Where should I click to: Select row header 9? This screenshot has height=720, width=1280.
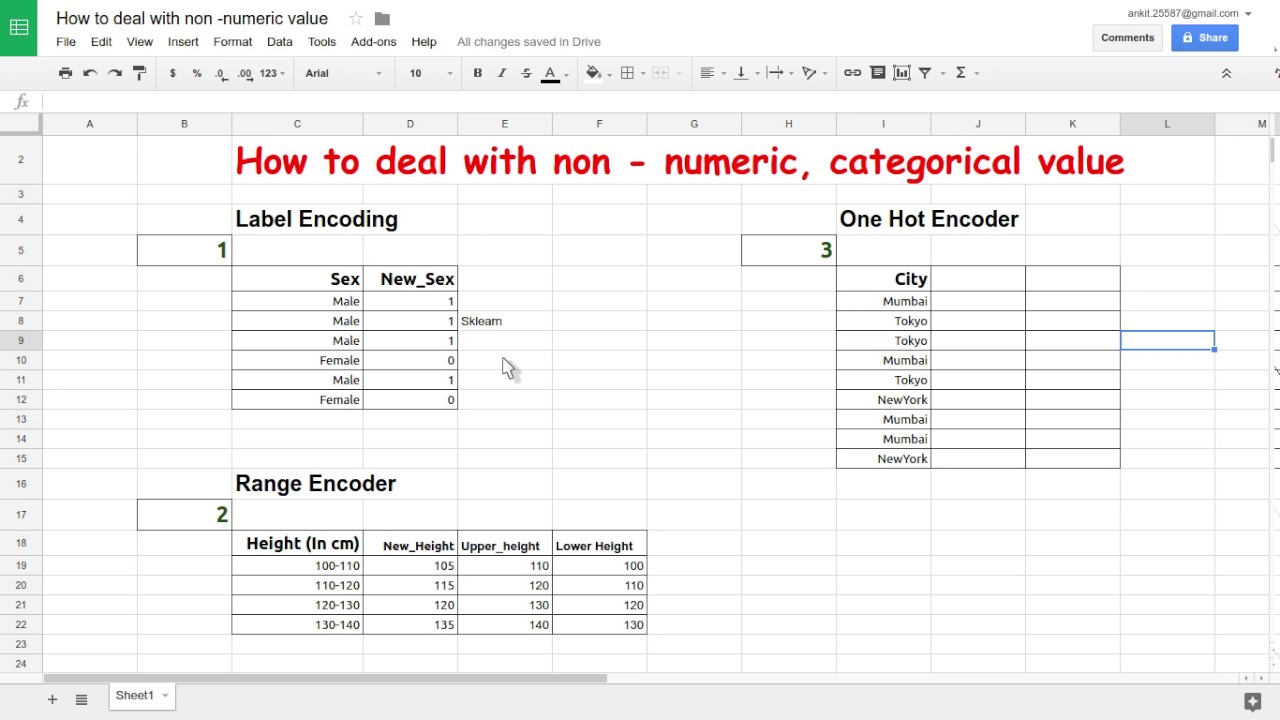(x=21, y=340)
